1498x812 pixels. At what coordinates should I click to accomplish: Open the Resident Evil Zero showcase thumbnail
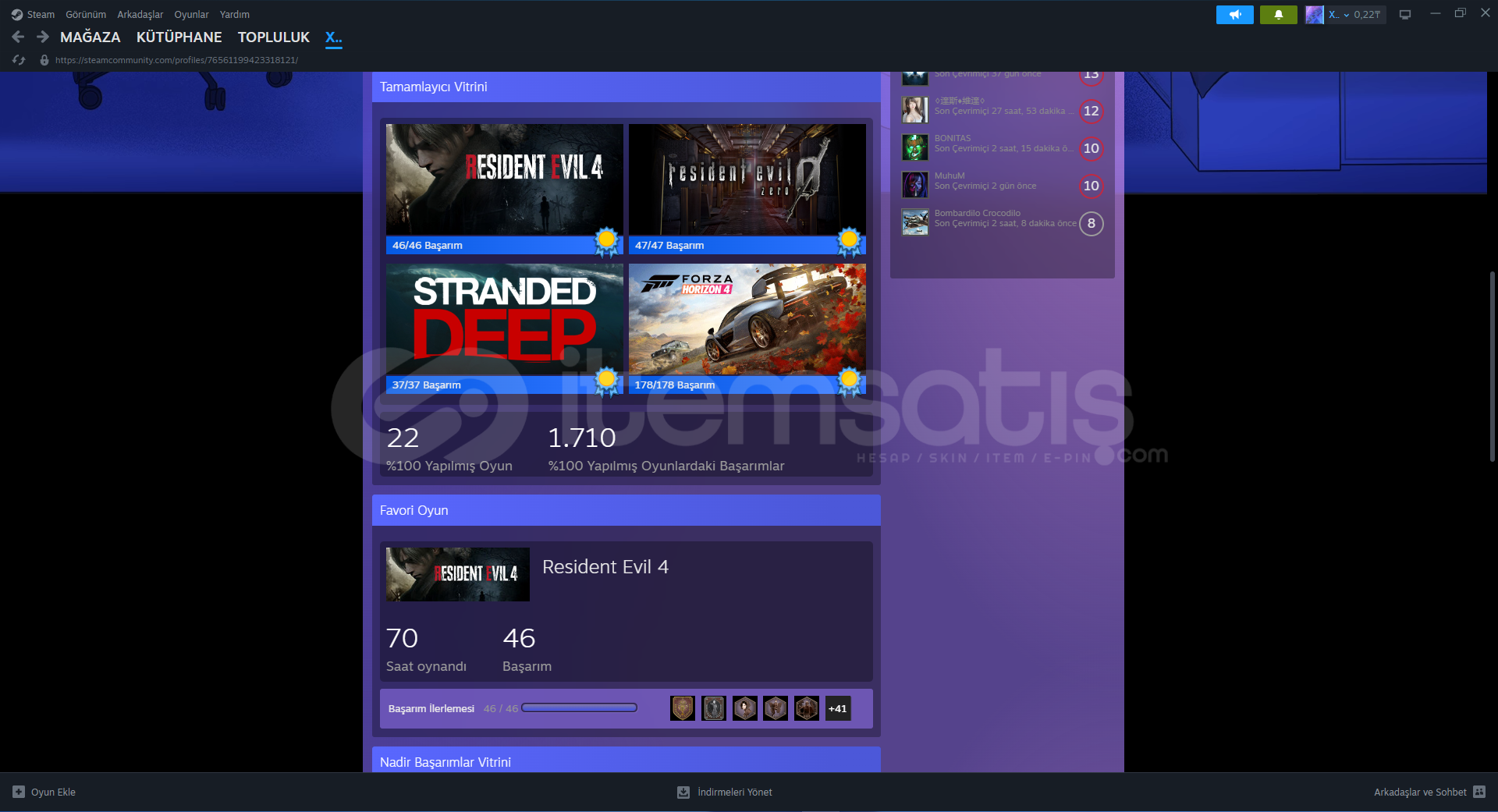click(747, 179)
